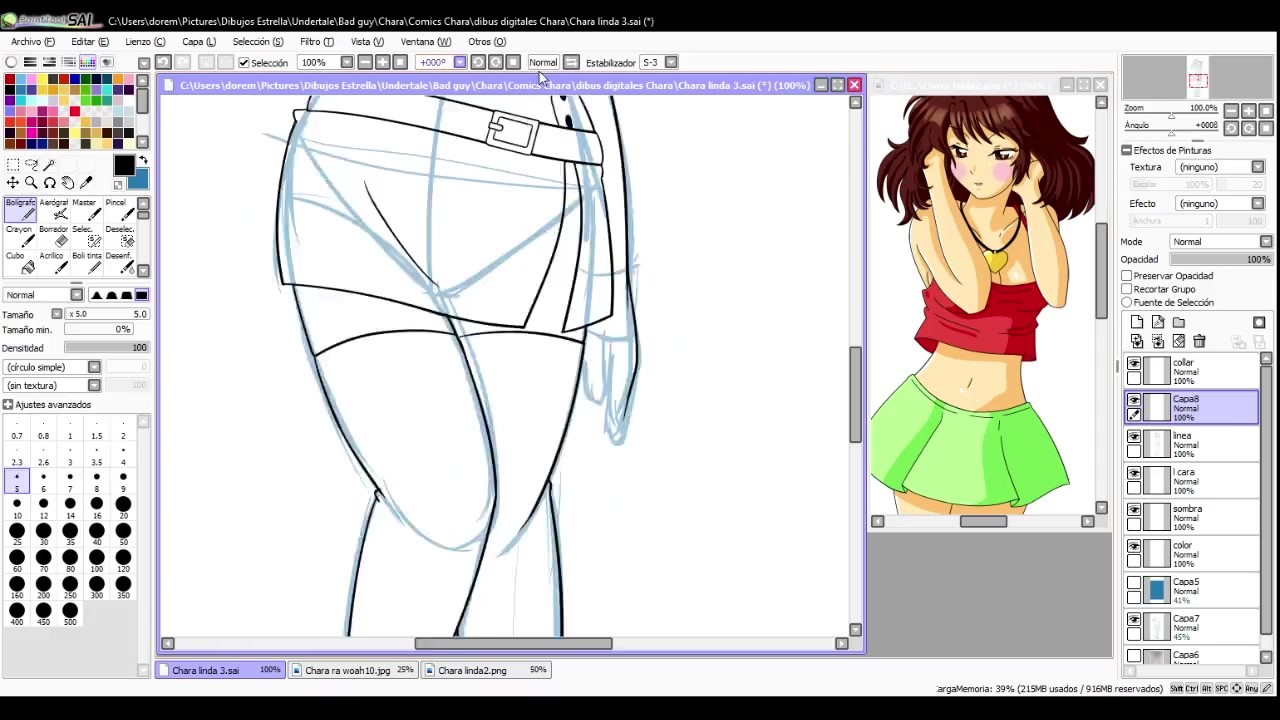Open the Textura dropdown
1280x720 pixels.
click(1220, 167)
